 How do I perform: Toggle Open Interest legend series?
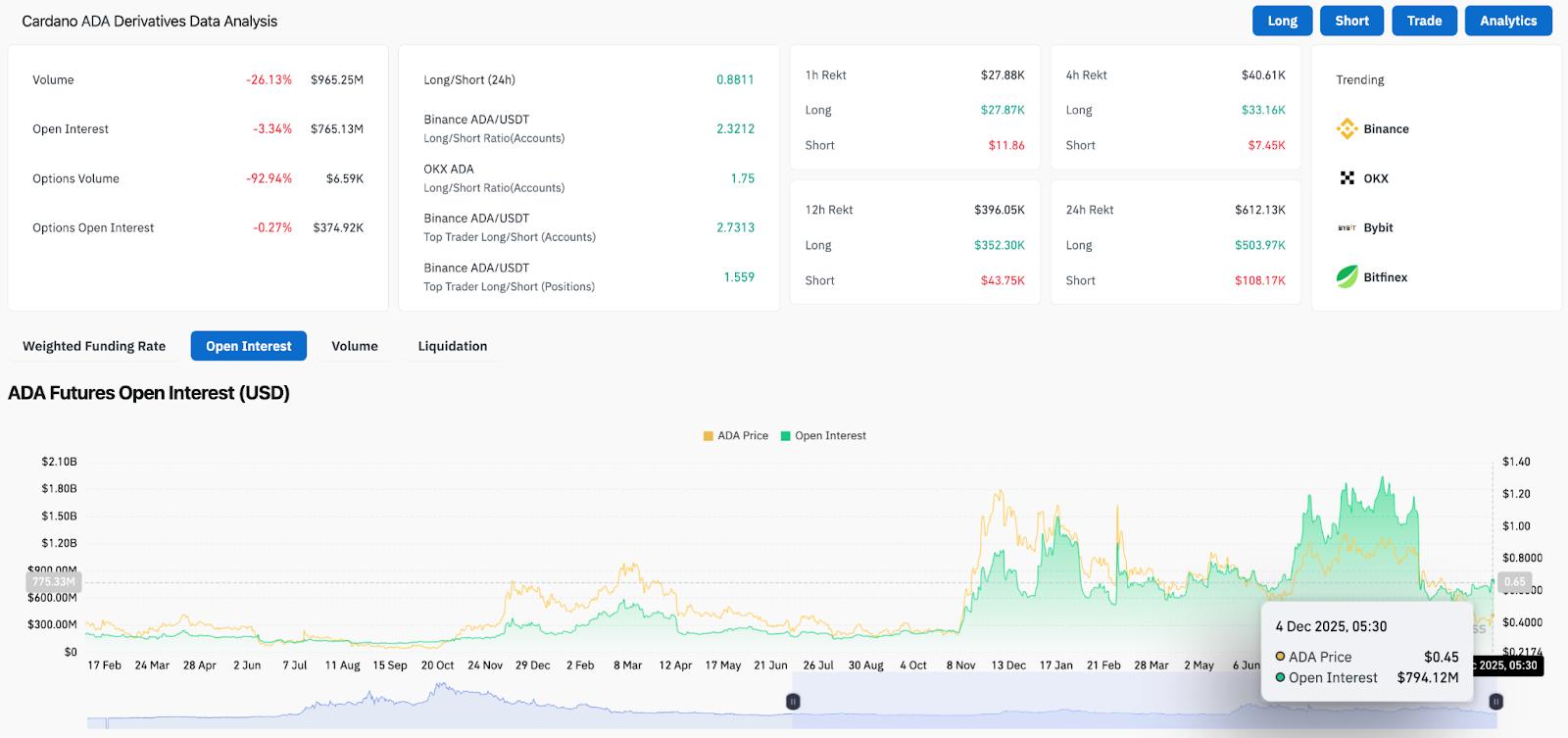[x=823, y=436]
